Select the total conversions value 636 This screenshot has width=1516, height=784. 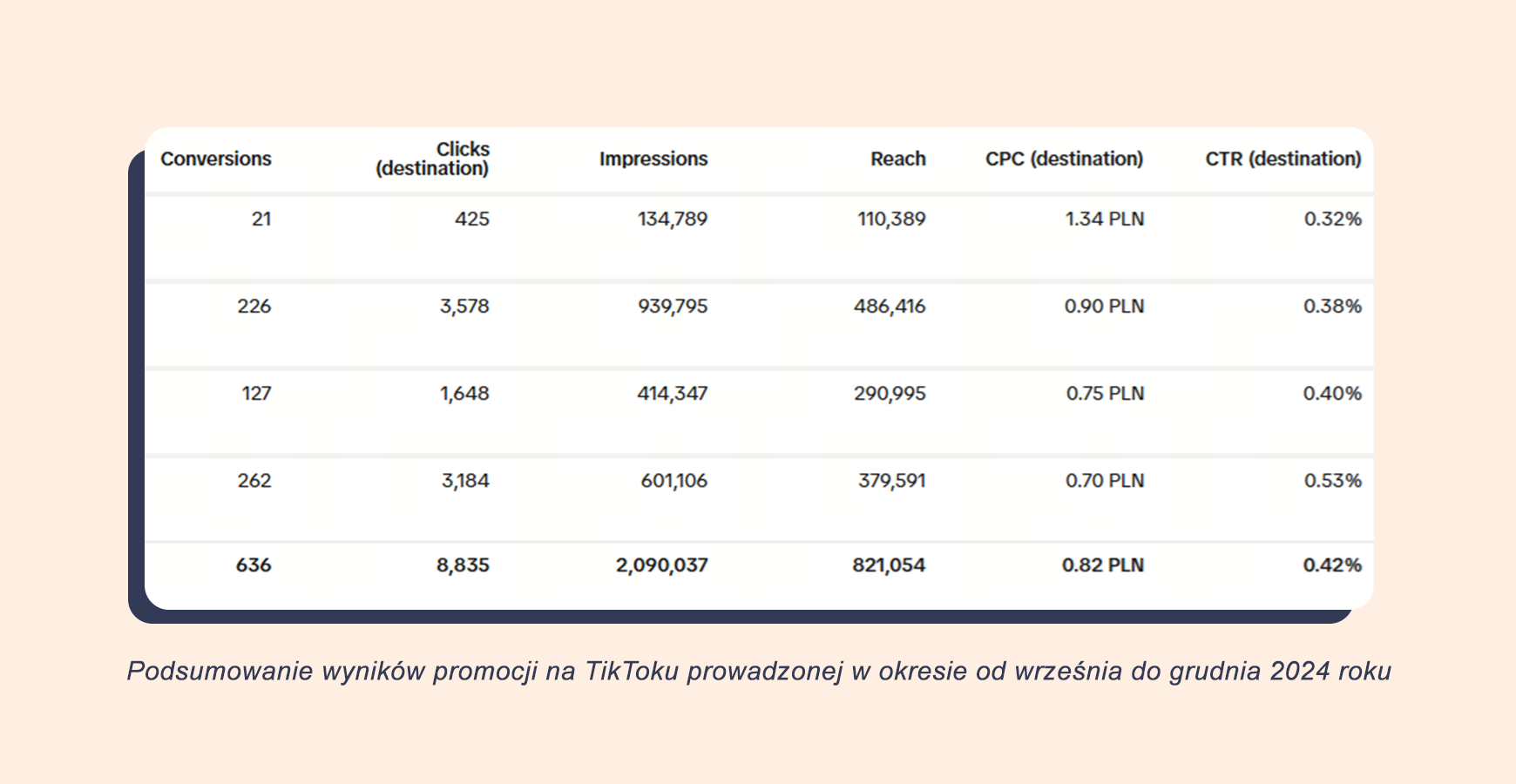[254, 565]
